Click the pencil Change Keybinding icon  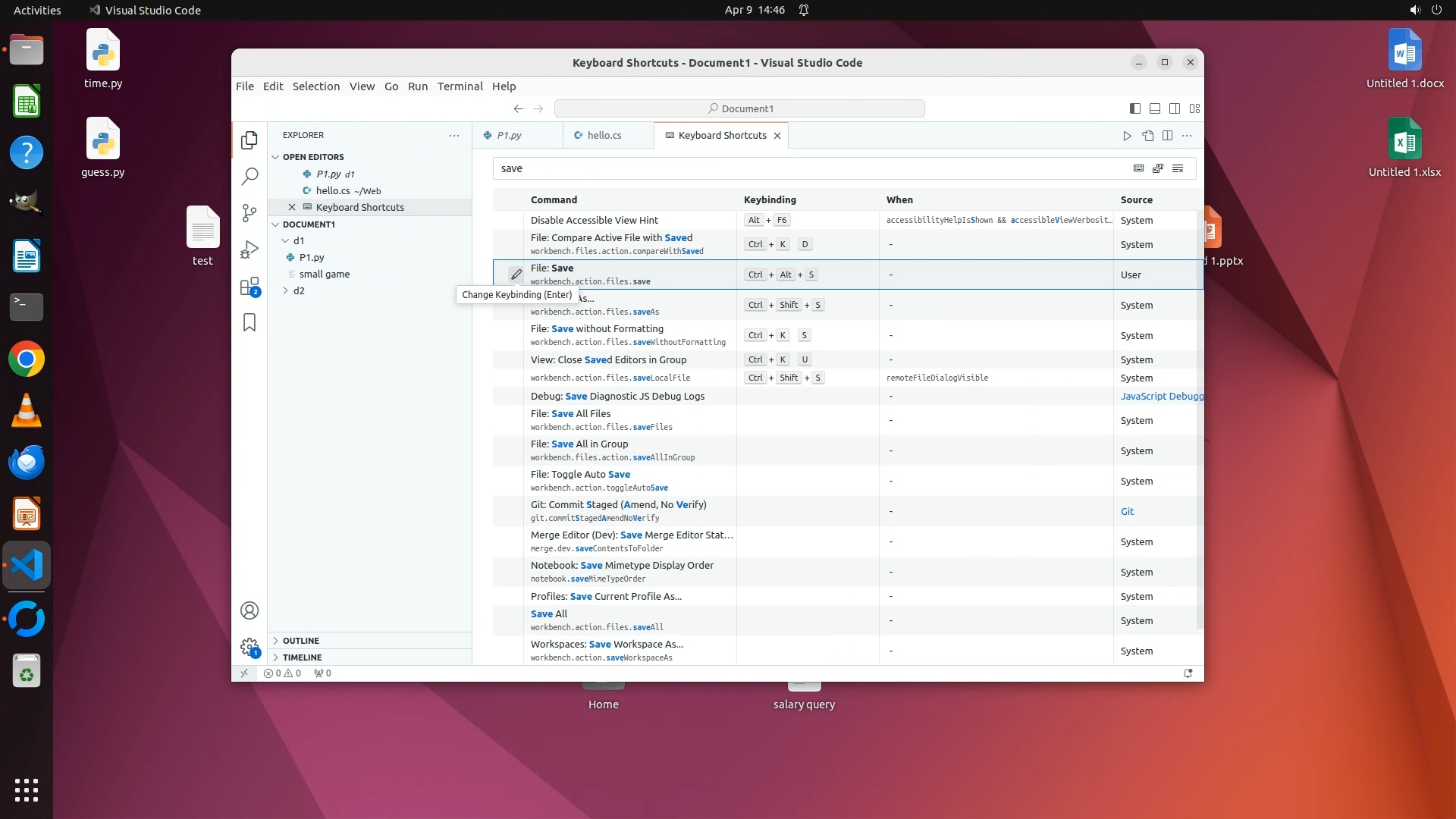pos(516,275)
